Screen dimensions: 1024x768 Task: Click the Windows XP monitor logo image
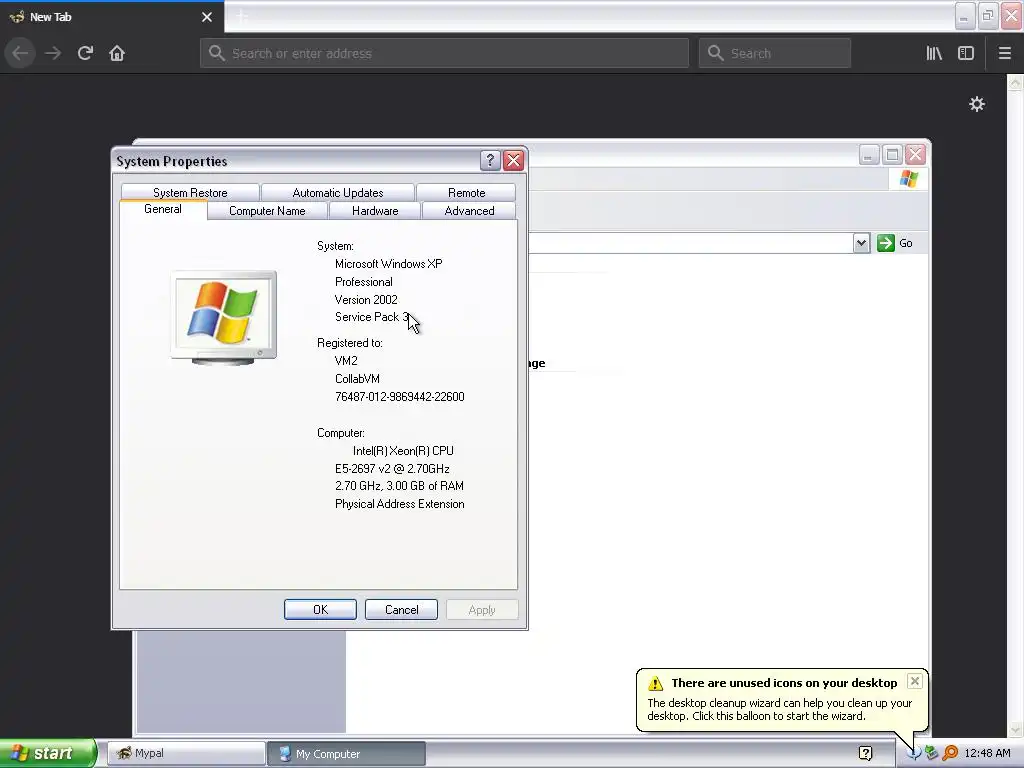[224, 318]
